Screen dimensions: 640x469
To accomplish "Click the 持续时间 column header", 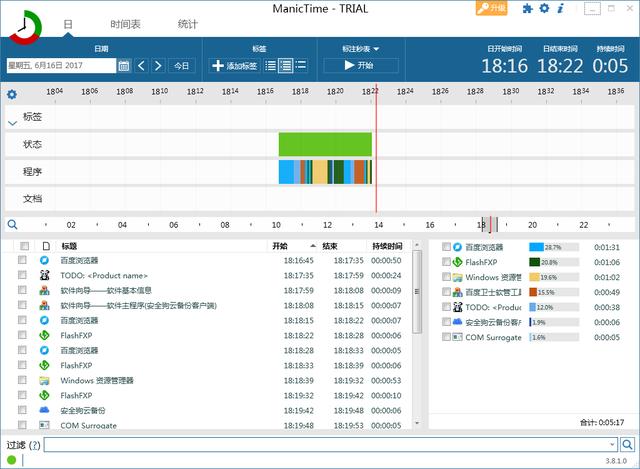I will [x=387, y=246].
